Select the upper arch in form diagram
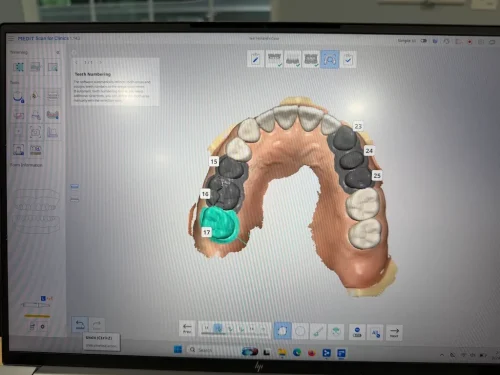Viewport: 500px width, 375px height. 37,200
